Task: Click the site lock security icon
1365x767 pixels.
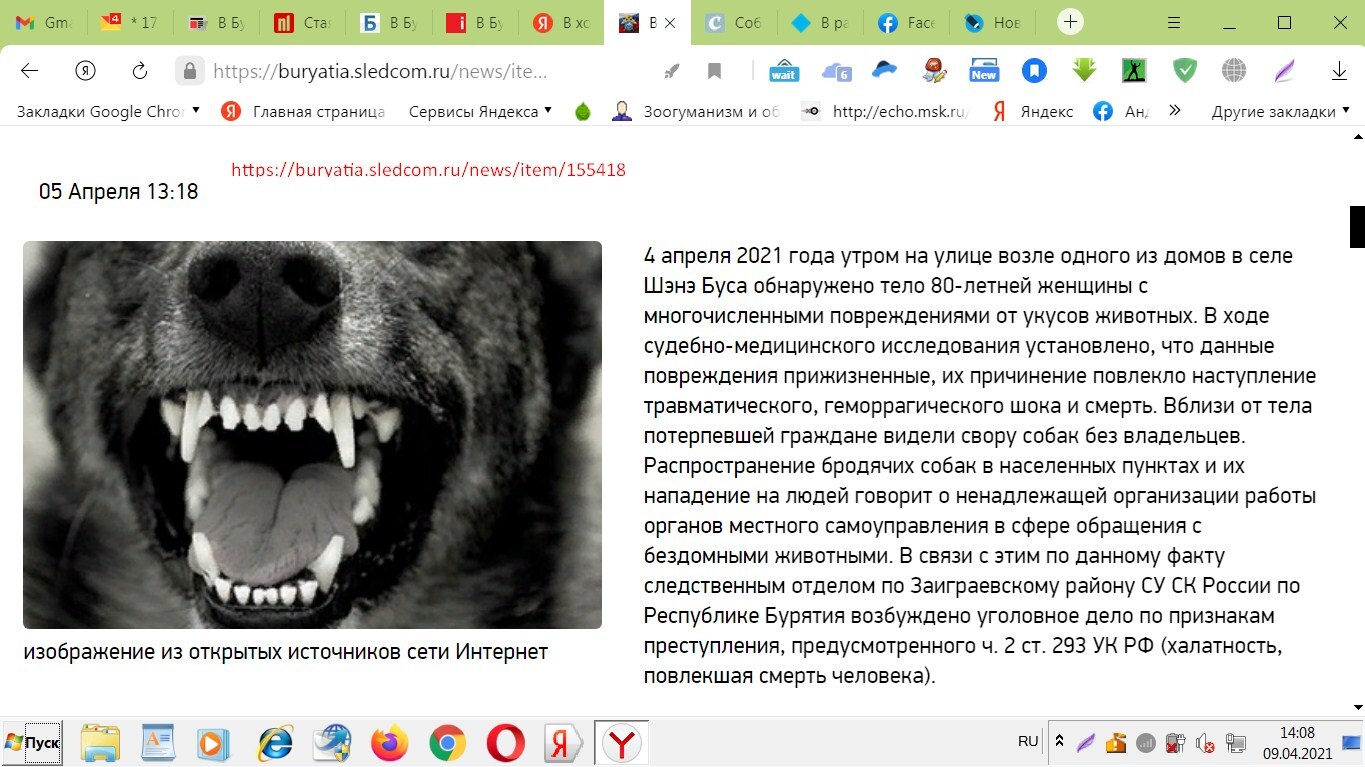Action: (x=189, y=71)
